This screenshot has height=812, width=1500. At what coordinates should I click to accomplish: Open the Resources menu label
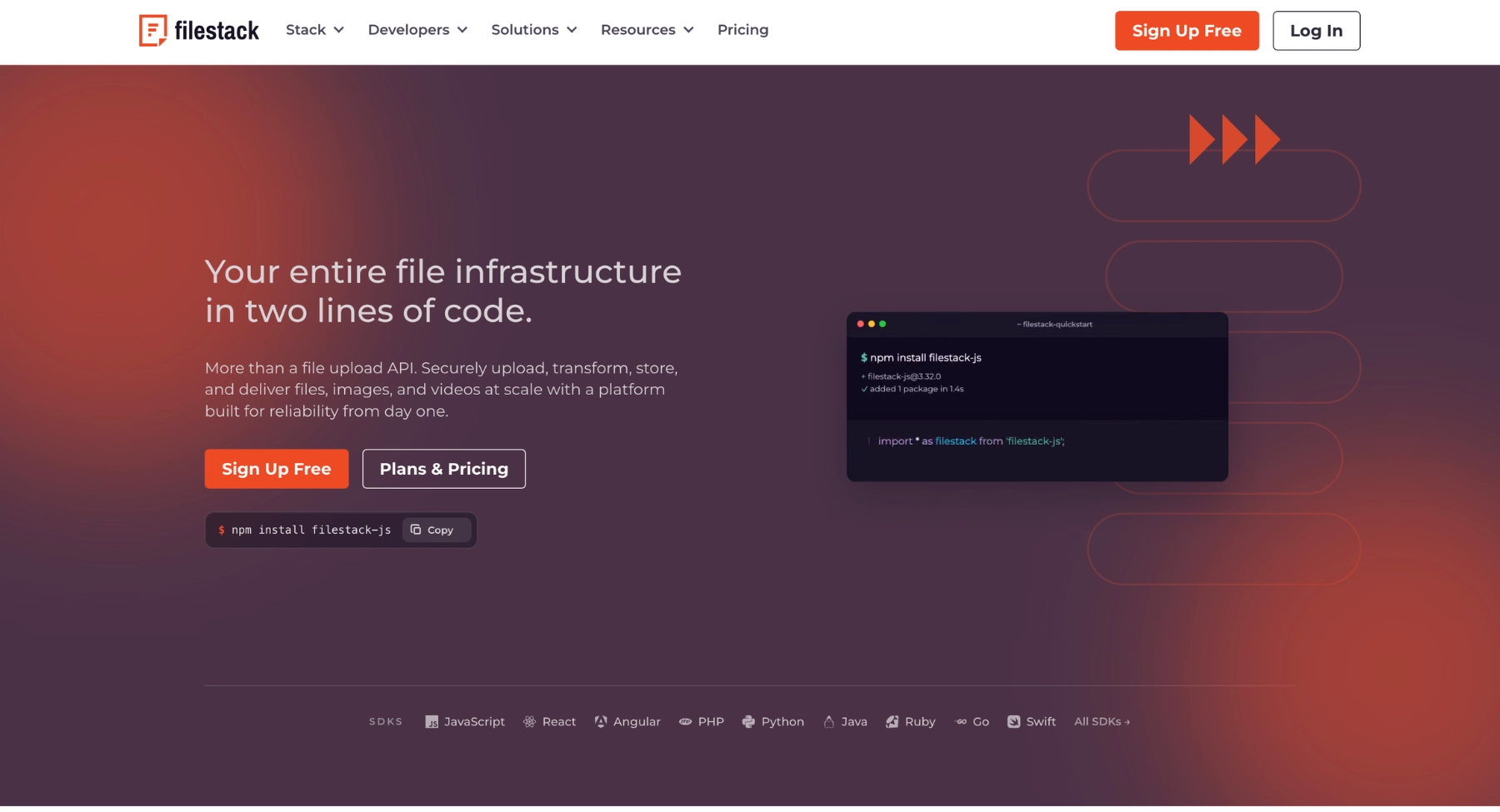coord(638,30)
